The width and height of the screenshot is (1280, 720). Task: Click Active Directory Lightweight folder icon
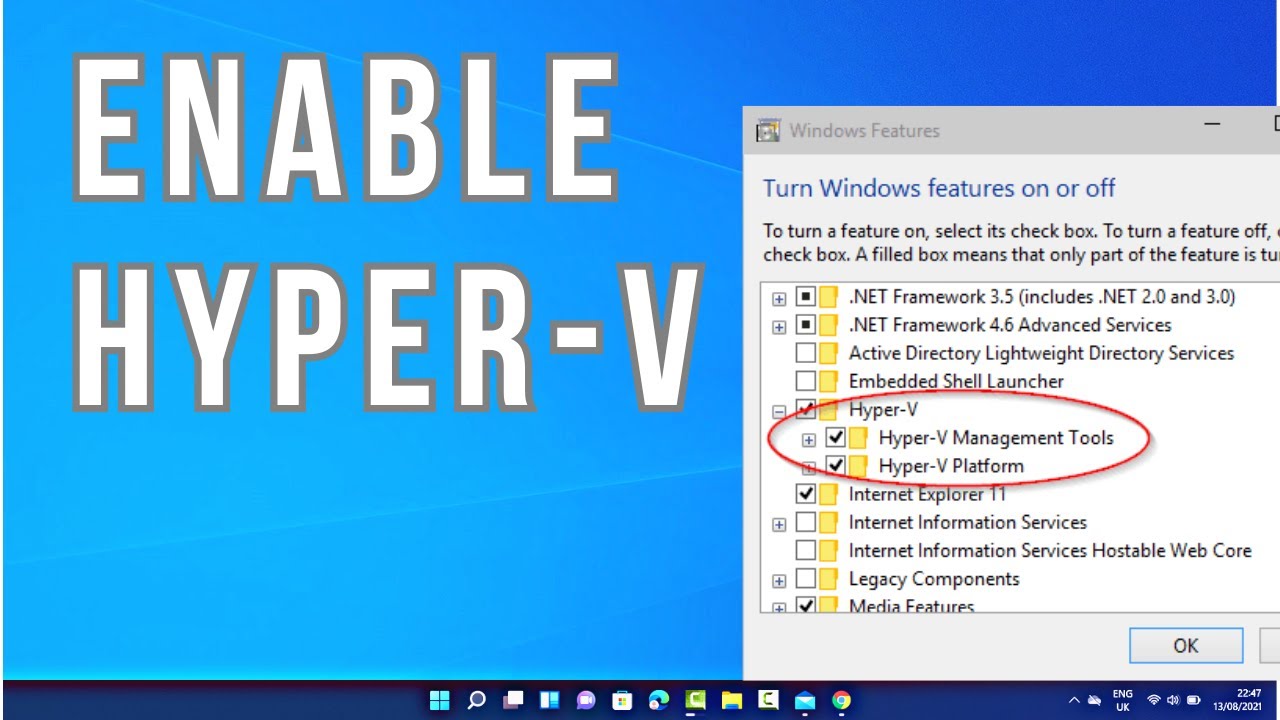[x=828, y=353]
